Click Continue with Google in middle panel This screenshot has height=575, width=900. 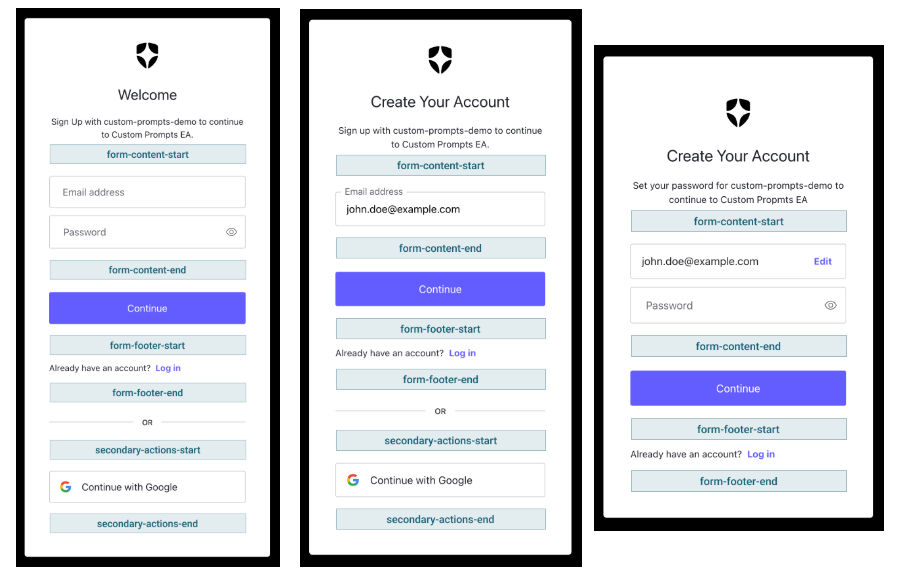point(440,480)
